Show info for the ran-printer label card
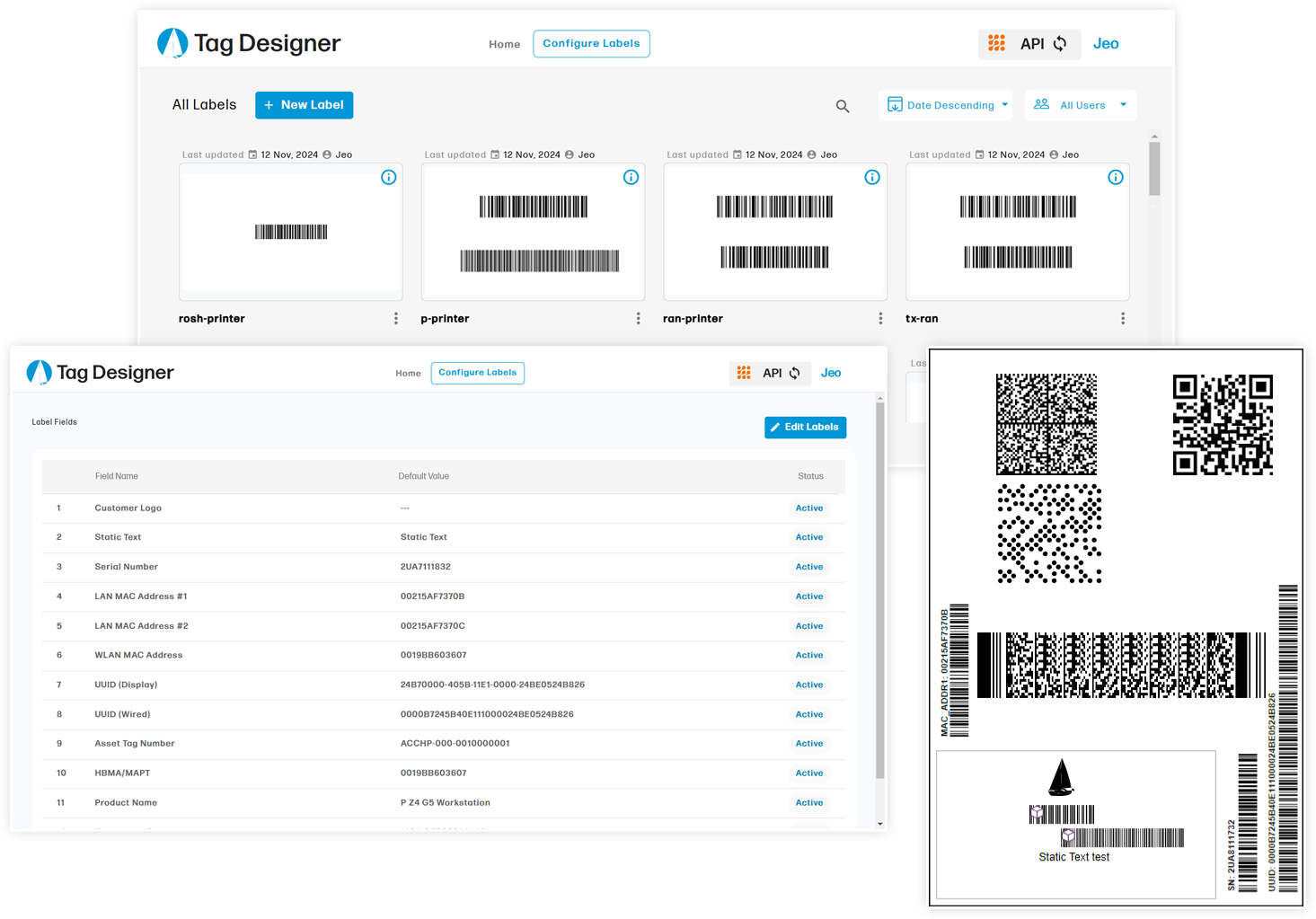The width and height of the screenshot is (1316, 919). pos(872,178)
